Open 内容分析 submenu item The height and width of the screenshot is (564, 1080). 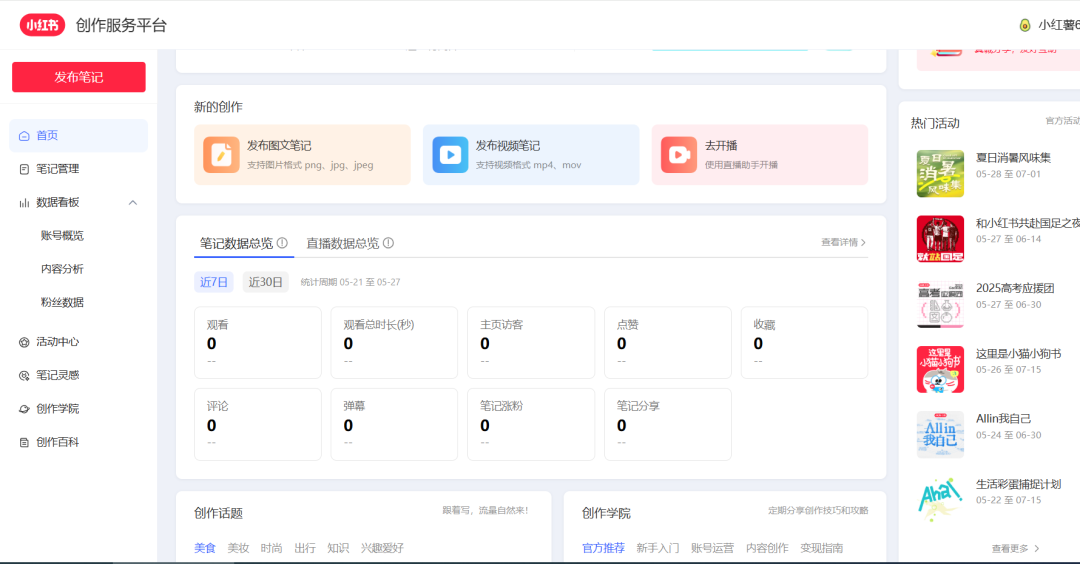(62, 269)
